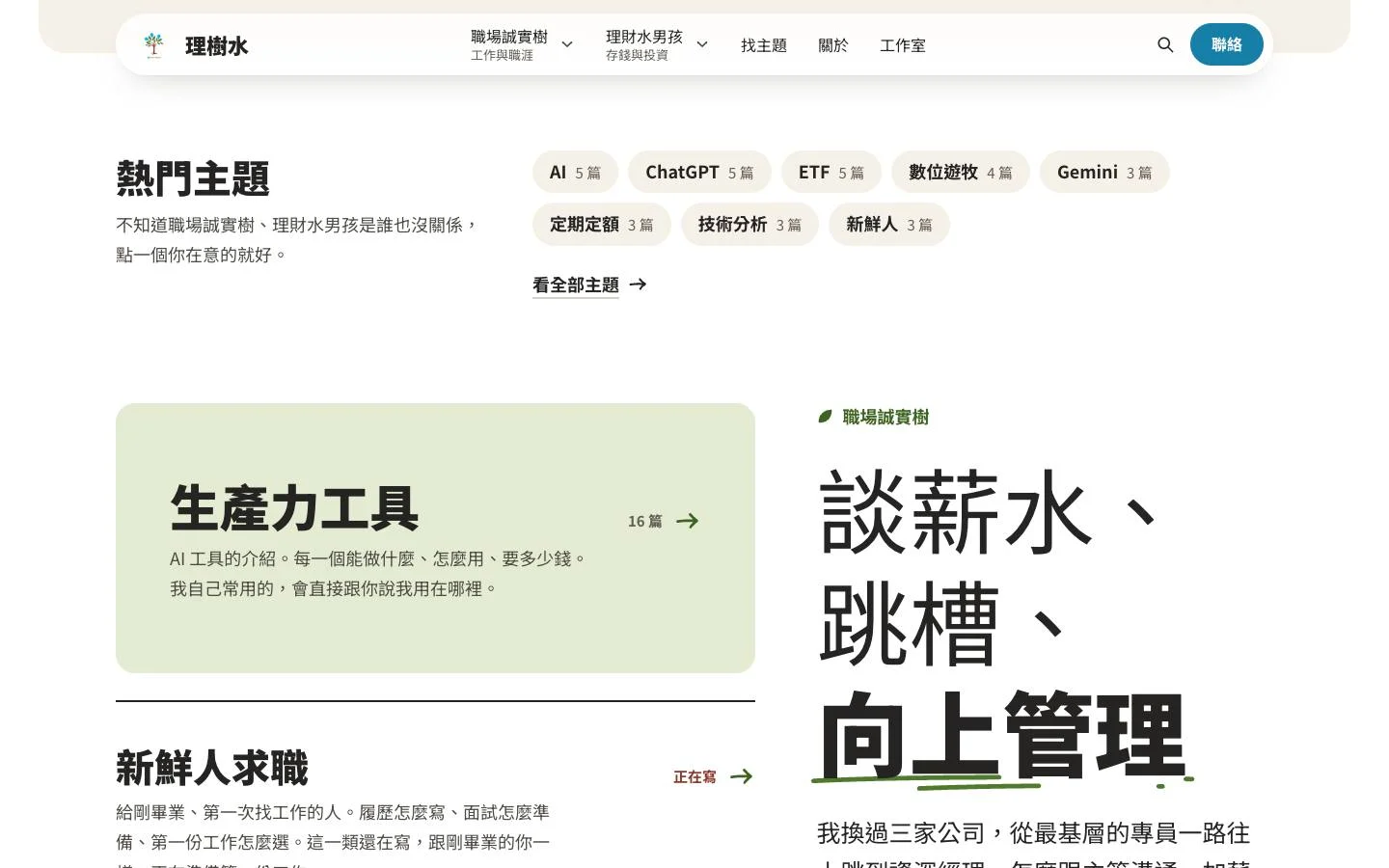
Task: Click the 理樹水 site name
Action: pyautogui.click(x=217, y=45)
